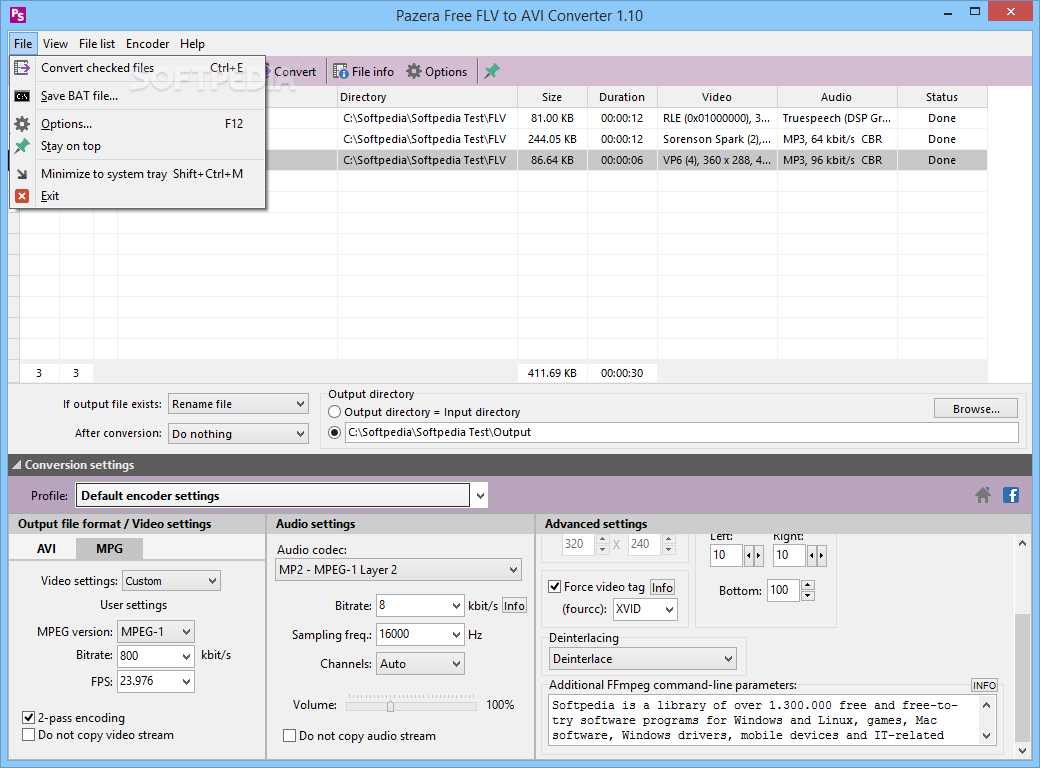Screen dimensions: 1040x768
Task: Open the home page house icon
Action: point(983,495)
